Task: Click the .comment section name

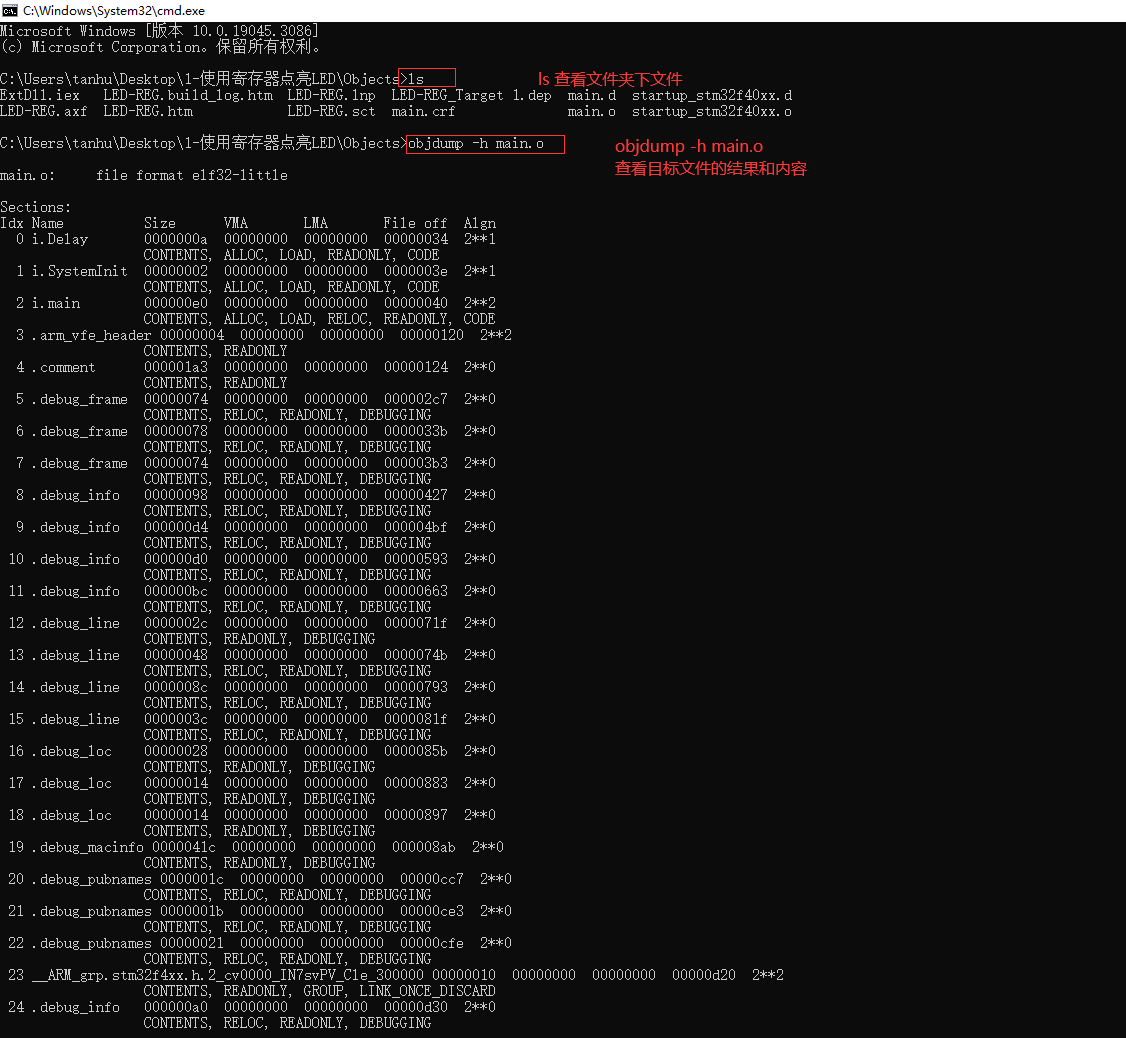Action: coord(63,368)
